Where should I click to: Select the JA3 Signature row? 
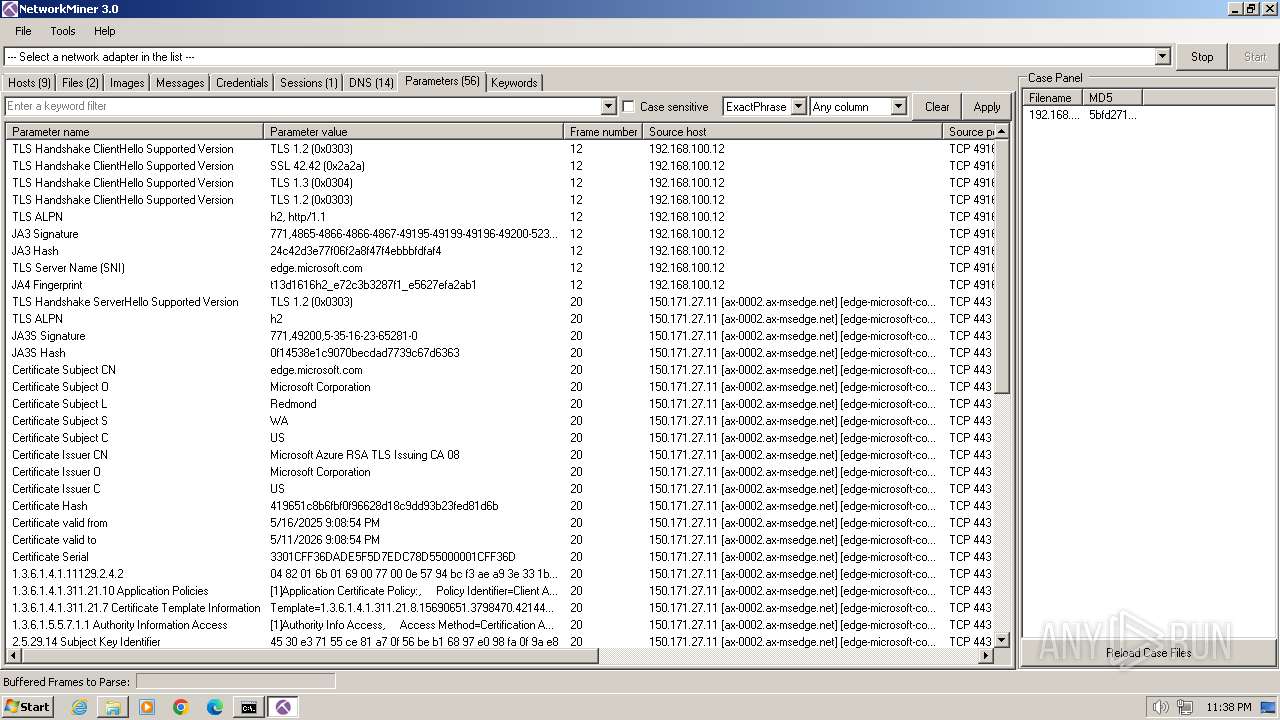tap(500, 234)
